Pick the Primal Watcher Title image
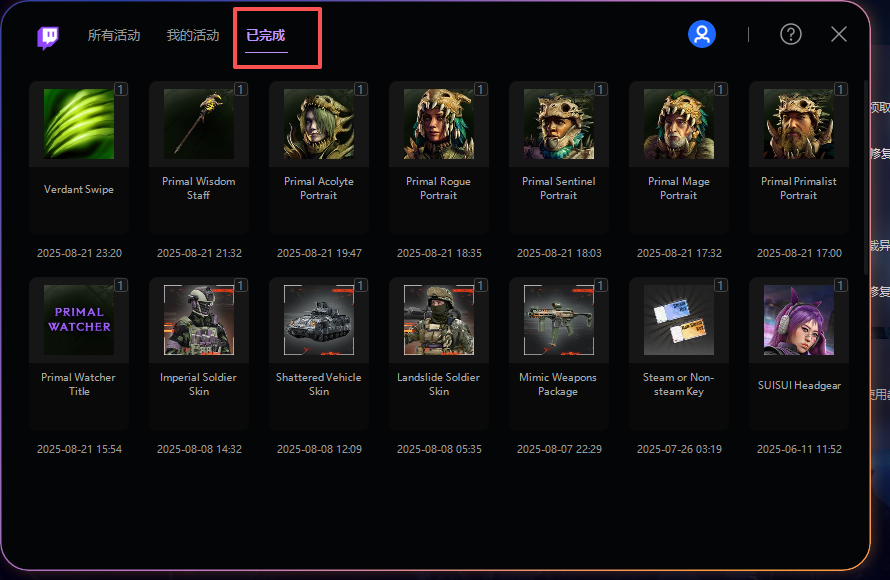Image resolution: width=890 pixels, height=580 pixels. coord(79,320)
